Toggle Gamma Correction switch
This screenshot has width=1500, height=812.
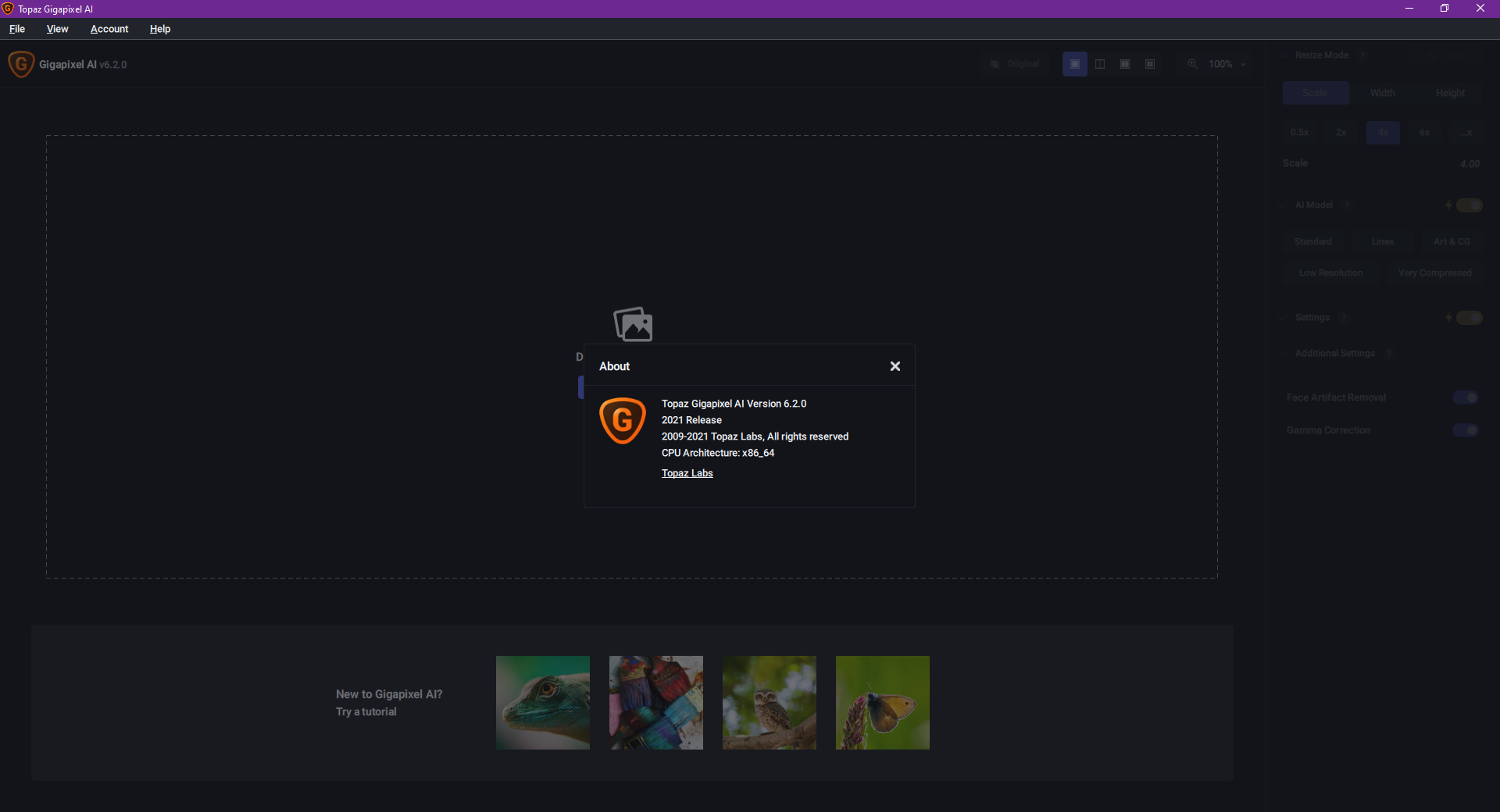1466,430
